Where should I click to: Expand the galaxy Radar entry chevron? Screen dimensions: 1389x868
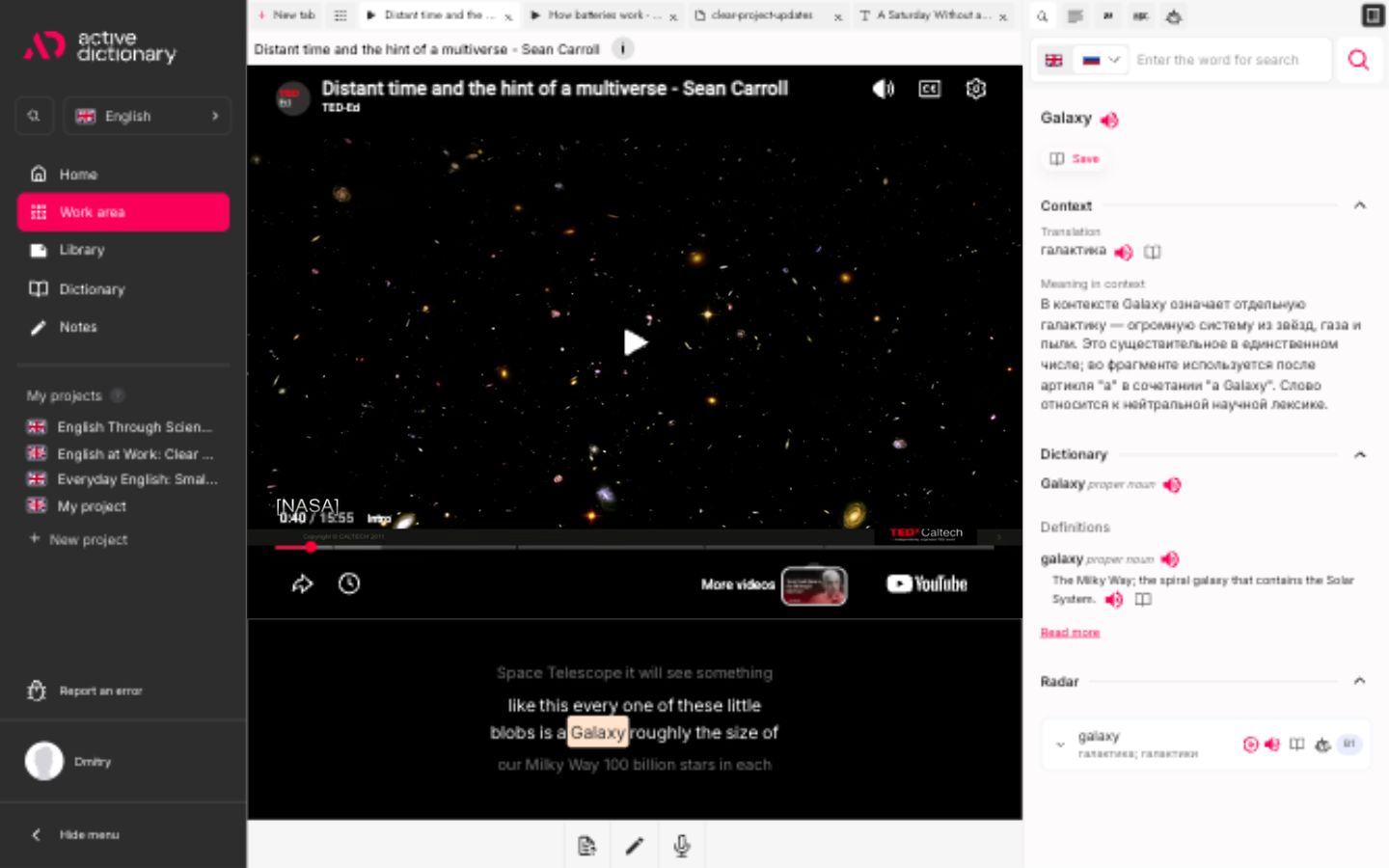[x=1060, y=745]
